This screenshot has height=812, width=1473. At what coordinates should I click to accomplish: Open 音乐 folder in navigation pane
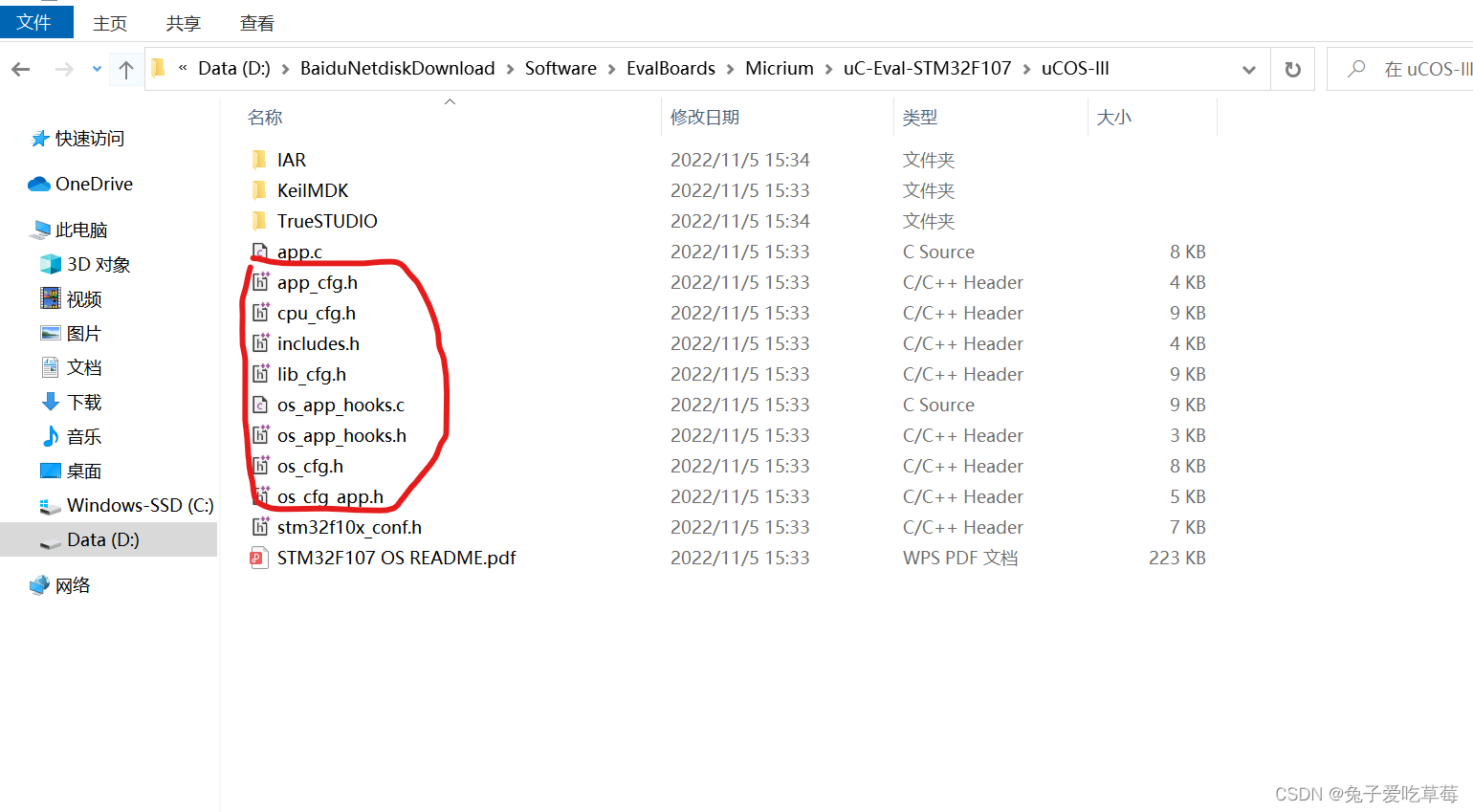pyautogui.click(x=84, y=436)
